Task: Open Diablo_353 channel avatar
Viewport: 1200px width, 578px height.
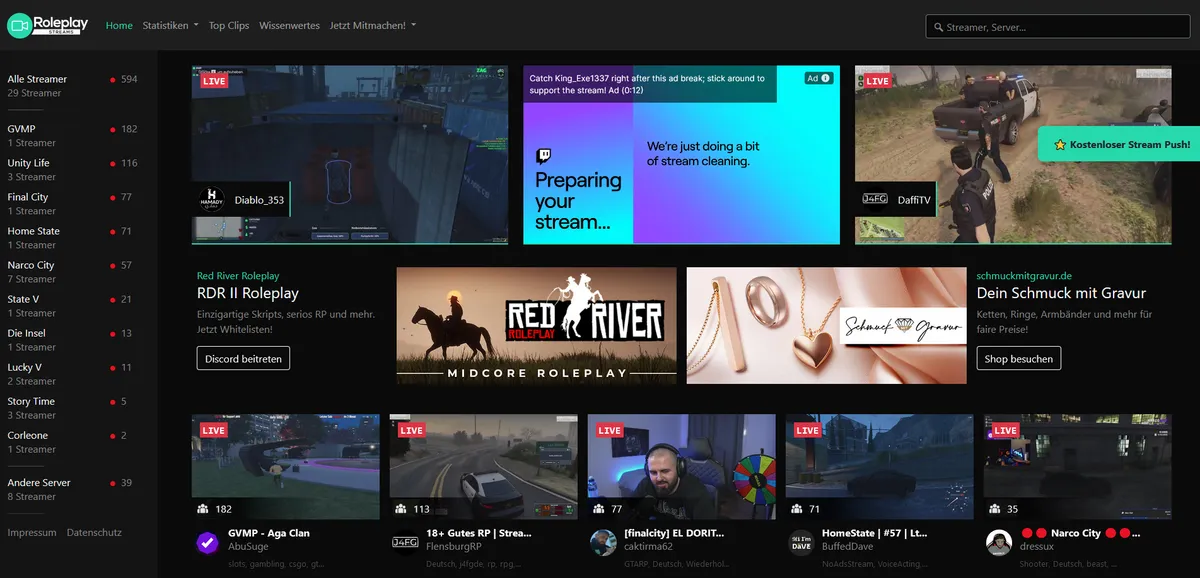Action: coord(212,200)
